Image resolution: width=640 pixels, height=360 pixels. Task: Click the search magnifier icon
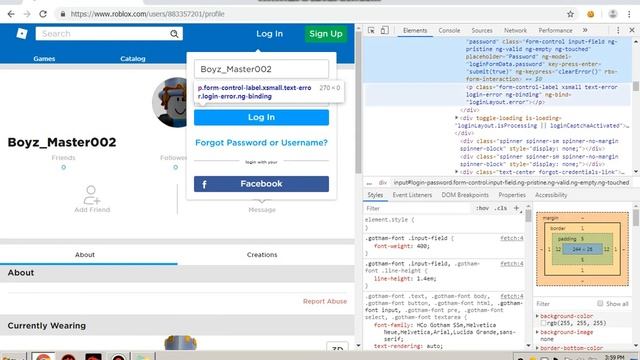click(x=174, y=34)
